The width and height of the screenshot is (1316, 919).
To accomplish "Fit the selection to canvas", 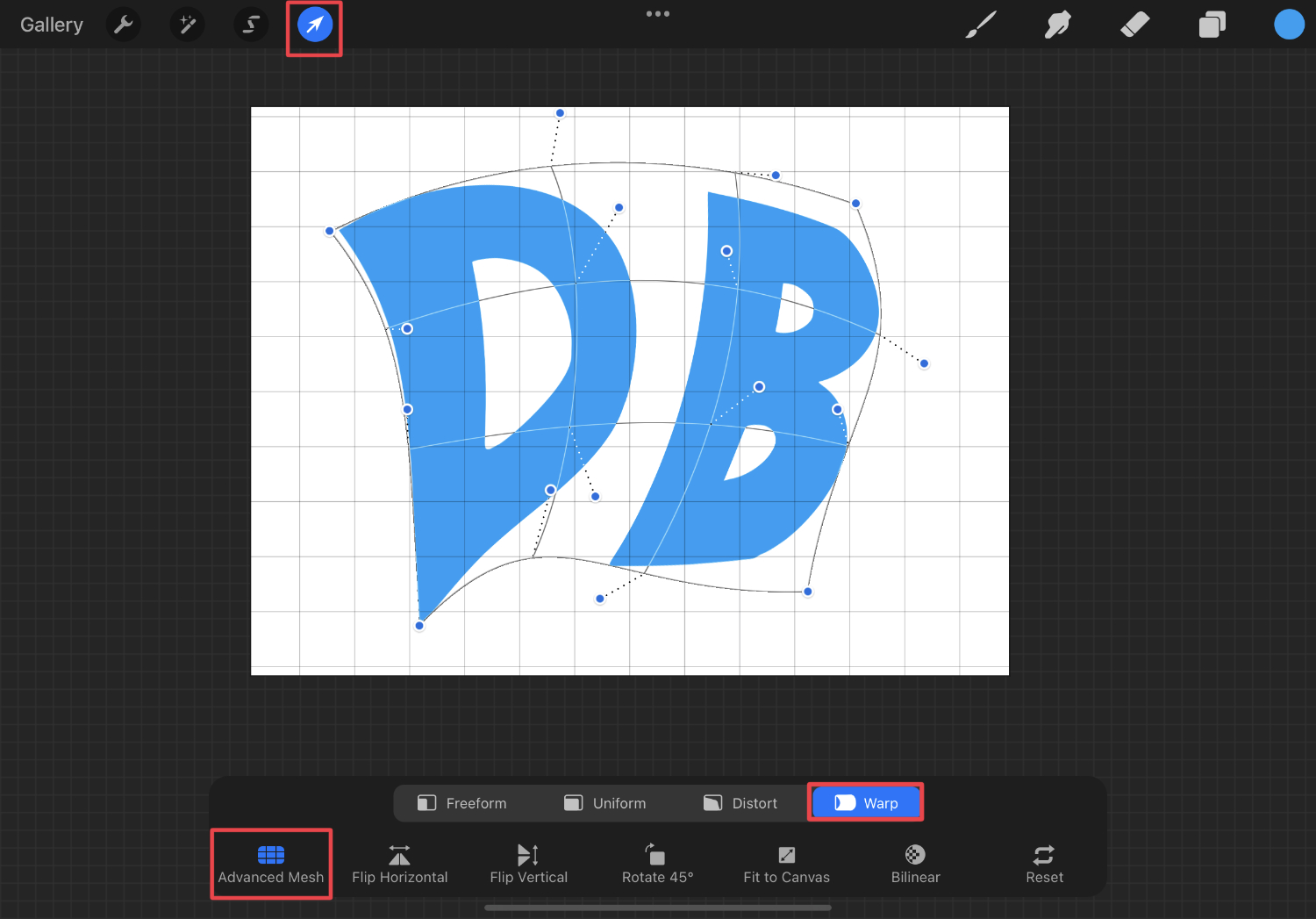I will 786,864.
